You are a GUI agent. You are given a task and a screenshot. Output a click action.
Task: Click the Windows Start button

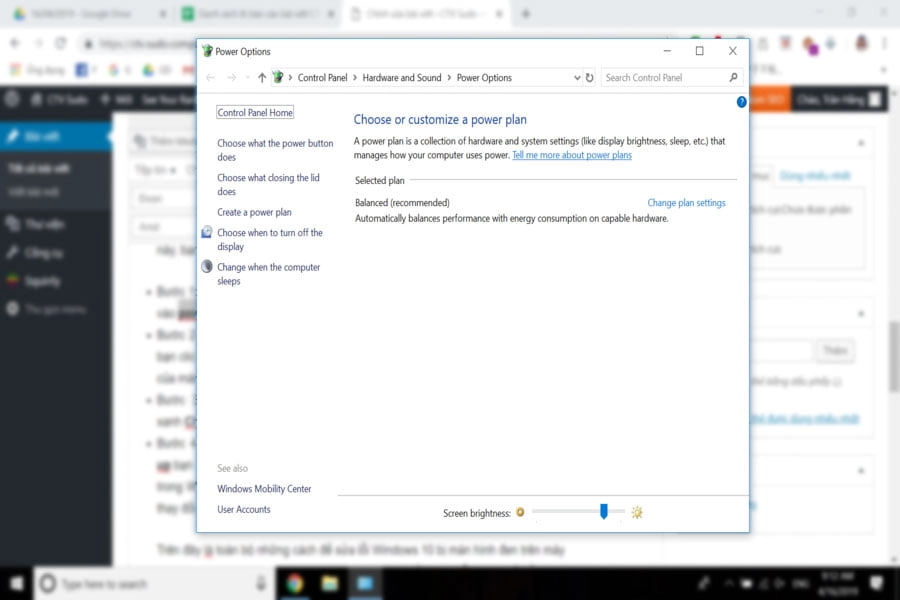[x=17, y=583]
